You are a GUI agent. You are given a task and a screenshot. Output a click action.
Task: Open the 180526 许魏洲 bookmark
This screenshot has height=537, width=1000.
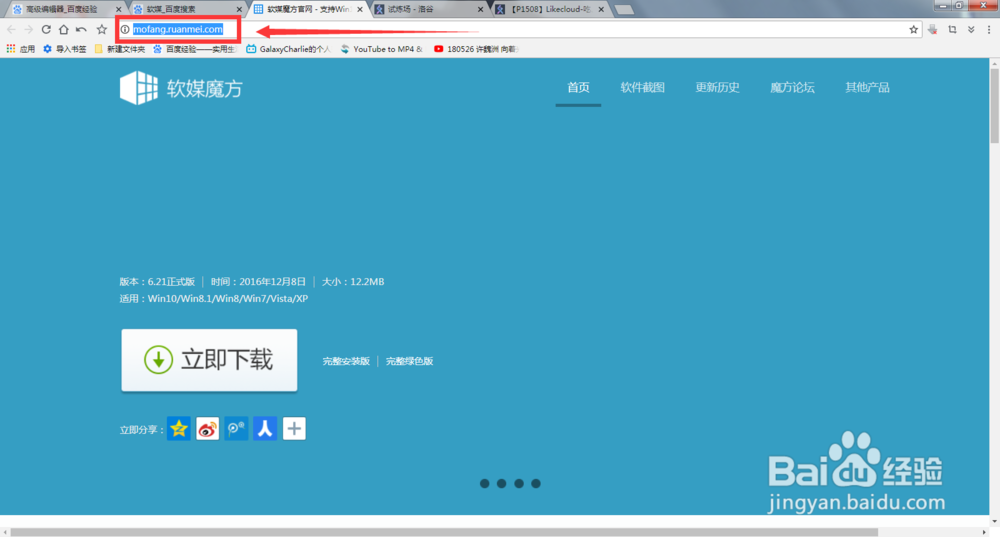(476, 49)
